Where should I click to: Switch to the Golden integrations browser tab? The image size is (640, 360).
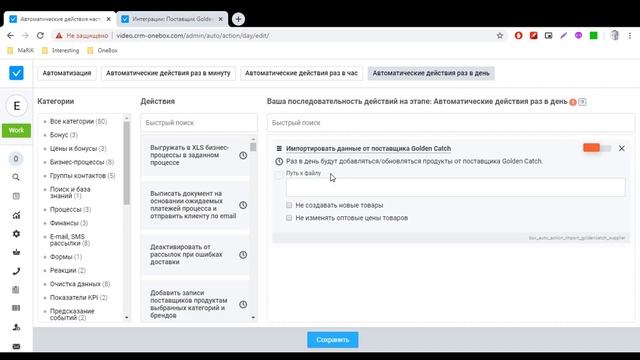172,19
